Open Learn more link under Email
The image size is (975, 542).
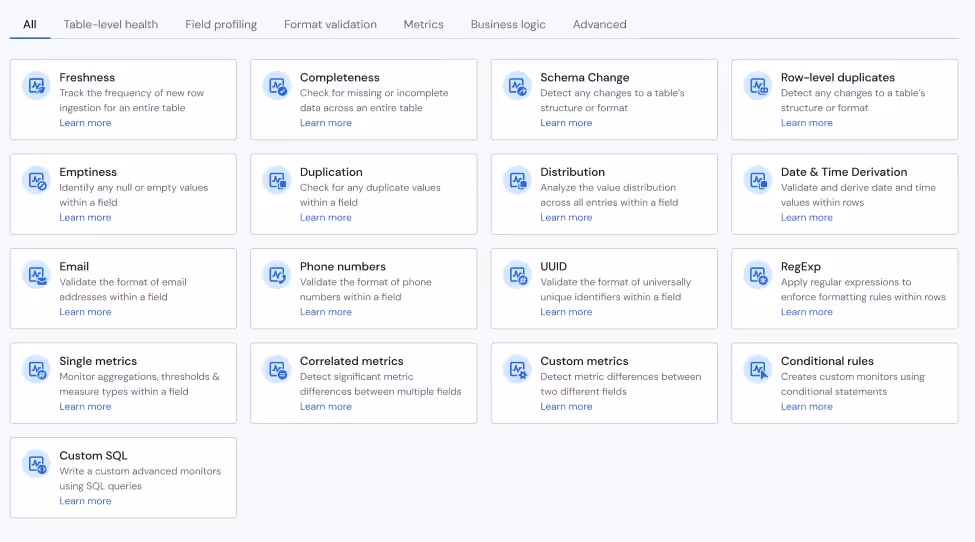pos(85,311)
